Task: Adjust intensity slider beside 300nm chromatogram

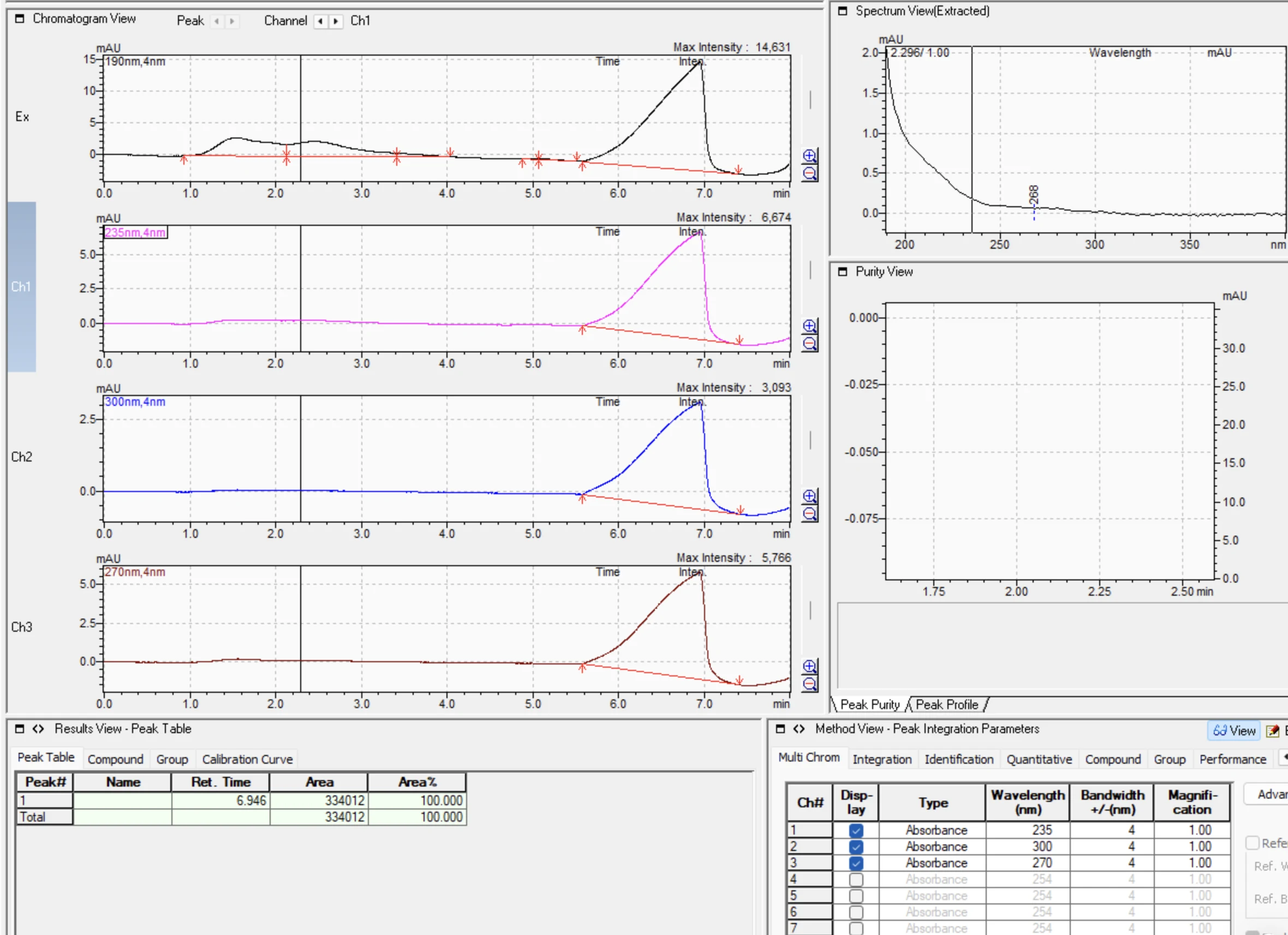Action: click(810, 440)
